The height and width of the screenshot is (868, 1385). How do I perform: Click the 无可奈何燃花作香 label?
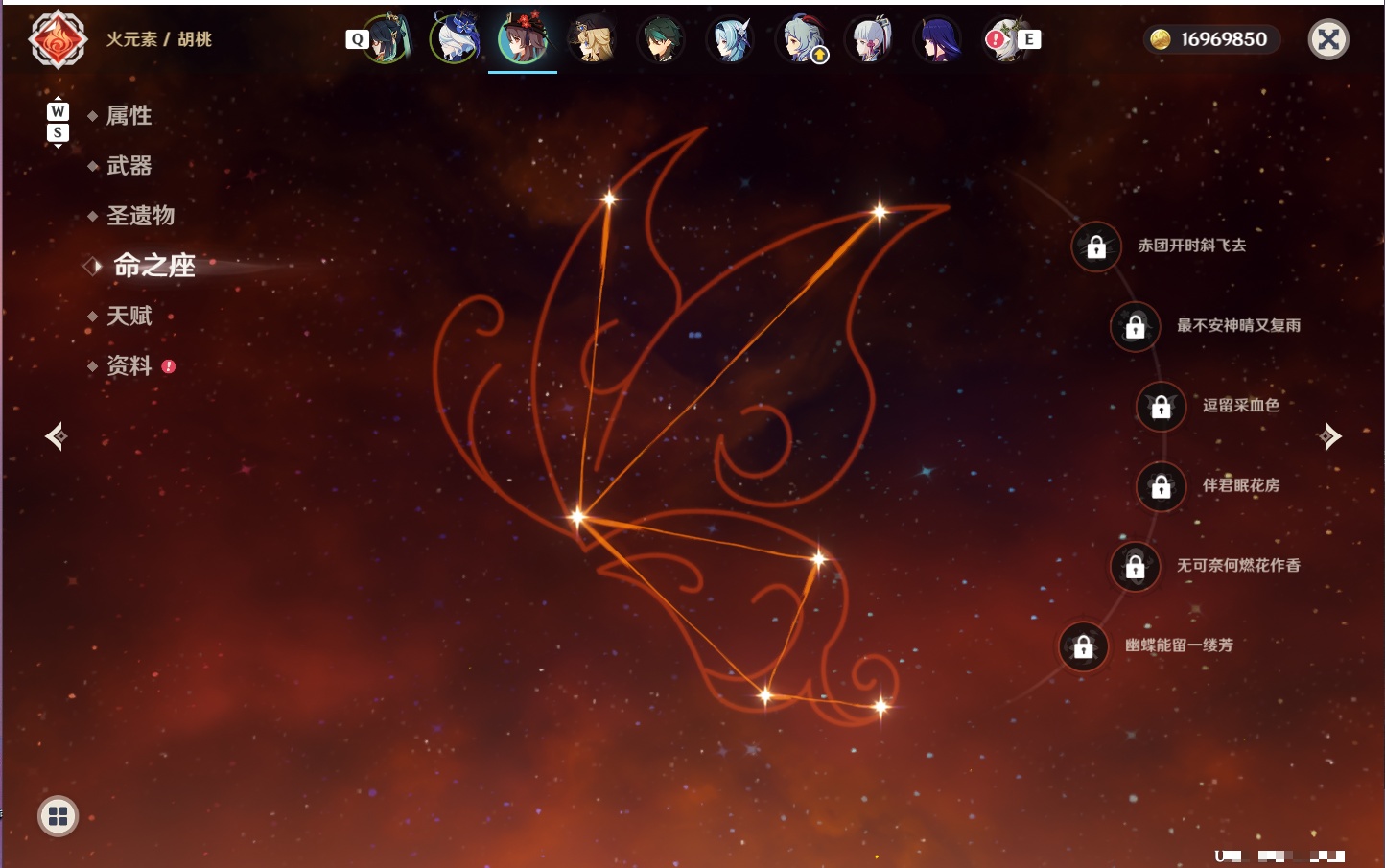click(x=1238, y=565)
